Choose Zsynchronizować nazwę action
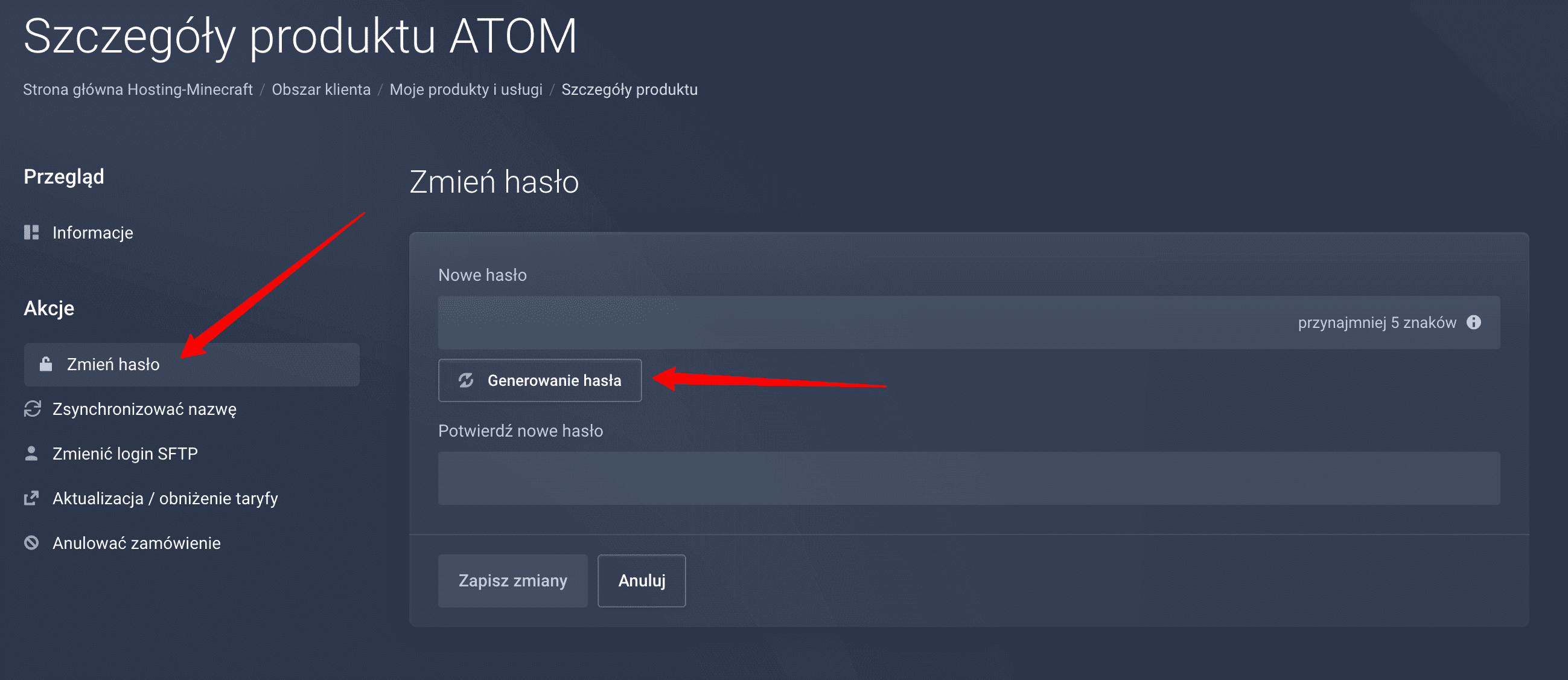Viewport: 1568px width, 680px height. (144, 409)
